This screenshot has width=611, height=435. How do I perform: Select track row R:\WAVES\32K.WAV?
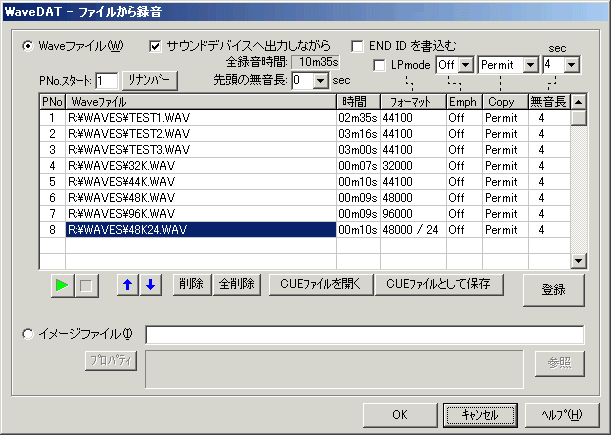tap(200, 165)
